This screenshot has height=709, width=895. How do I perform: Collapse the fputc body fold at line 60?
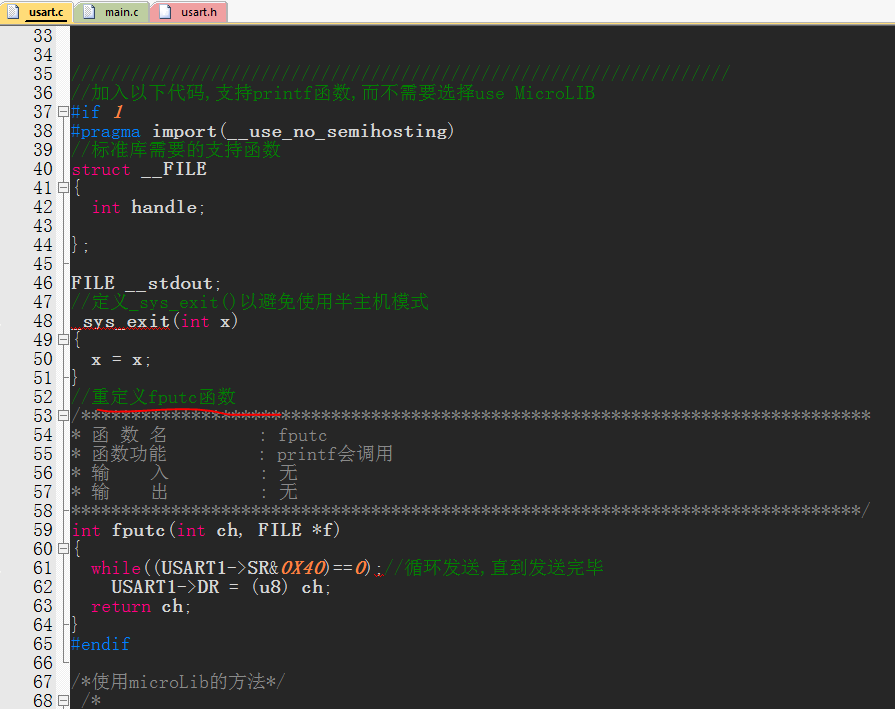coord(63,549)
